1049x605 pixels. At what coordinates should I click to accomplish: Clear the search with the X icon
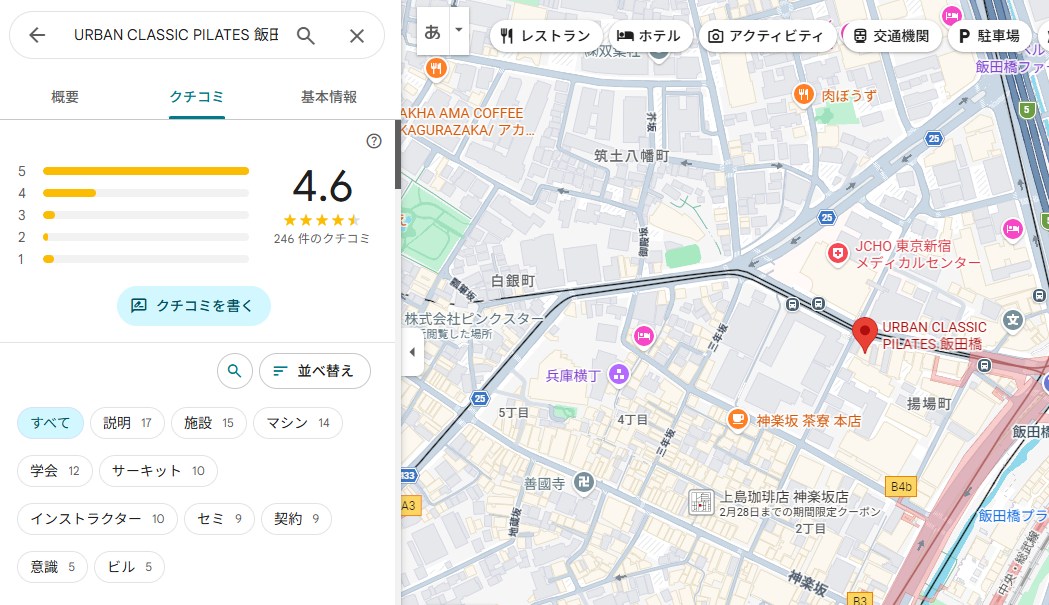[357, 36]
